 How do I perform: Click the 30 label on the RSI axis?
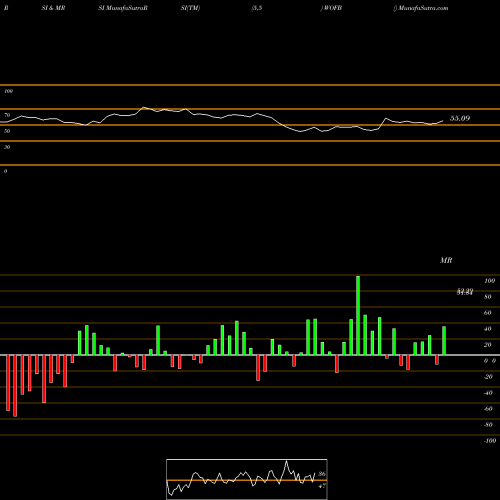[7, 147]
